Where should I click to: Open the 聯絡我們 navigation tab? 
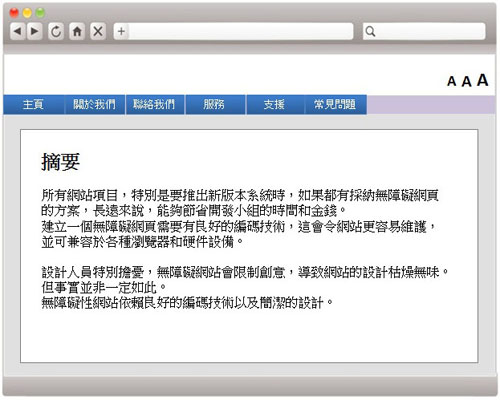tap(155, 105)
